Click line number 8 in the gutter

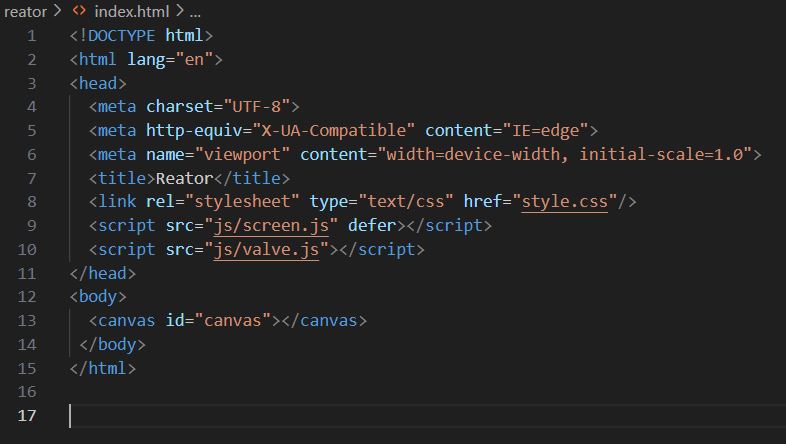(32, 202)
